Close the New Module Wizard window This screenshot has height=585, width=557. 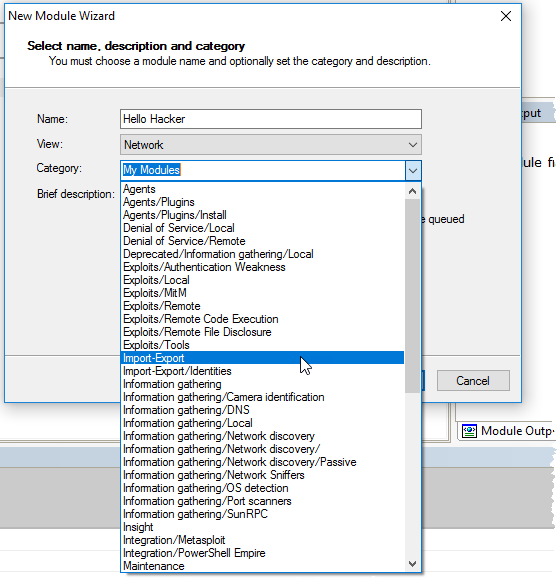tap(506, 16)
